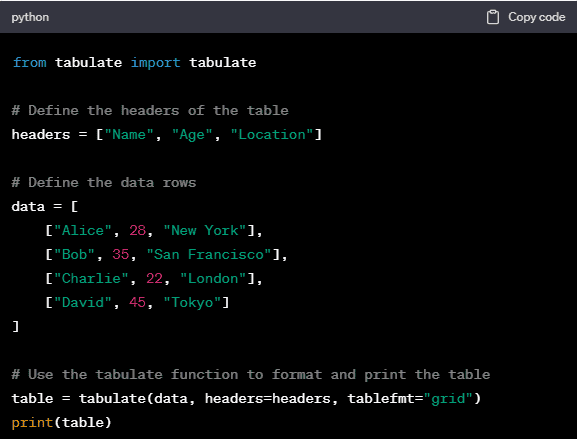Click the number 28 in Alice row
Screen dimensions: 577x439
click(138, 231)
